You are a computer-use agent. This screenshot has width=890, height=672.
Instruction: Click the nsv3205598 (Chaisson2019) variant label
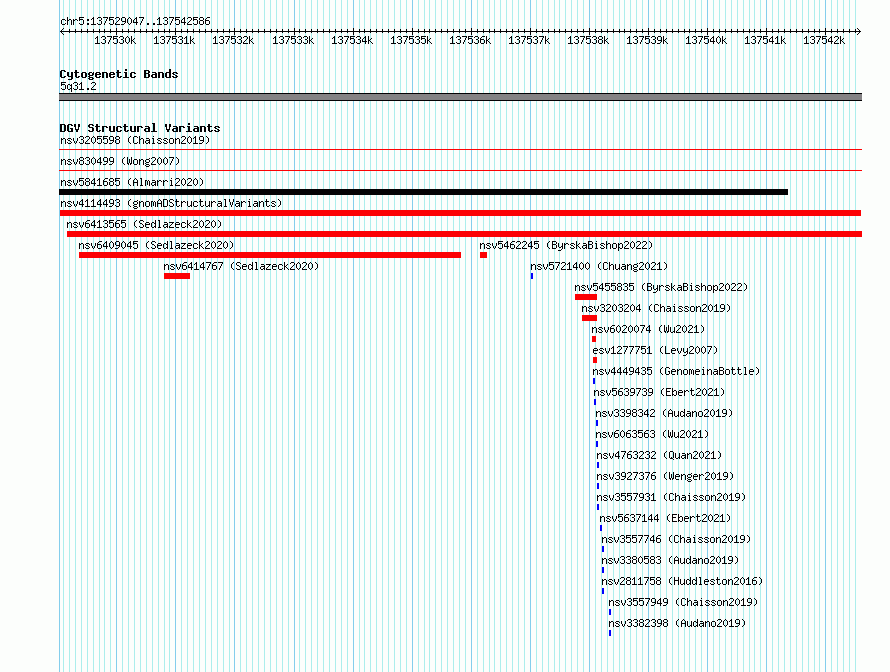point(135,140)
